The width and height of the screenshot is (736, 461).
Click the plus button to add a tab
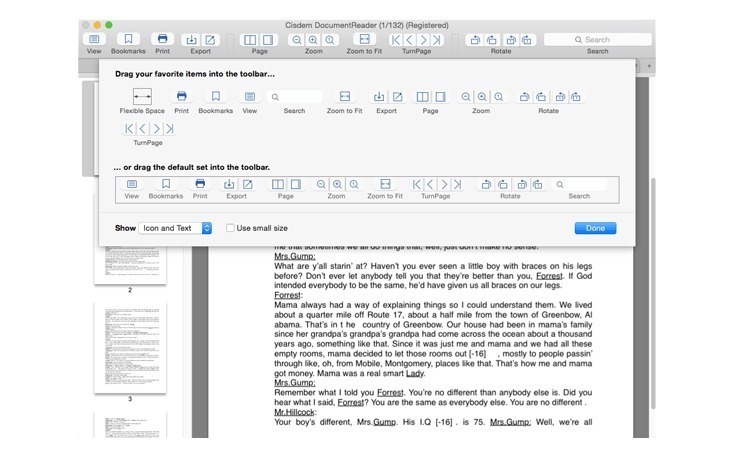point(649,66)
